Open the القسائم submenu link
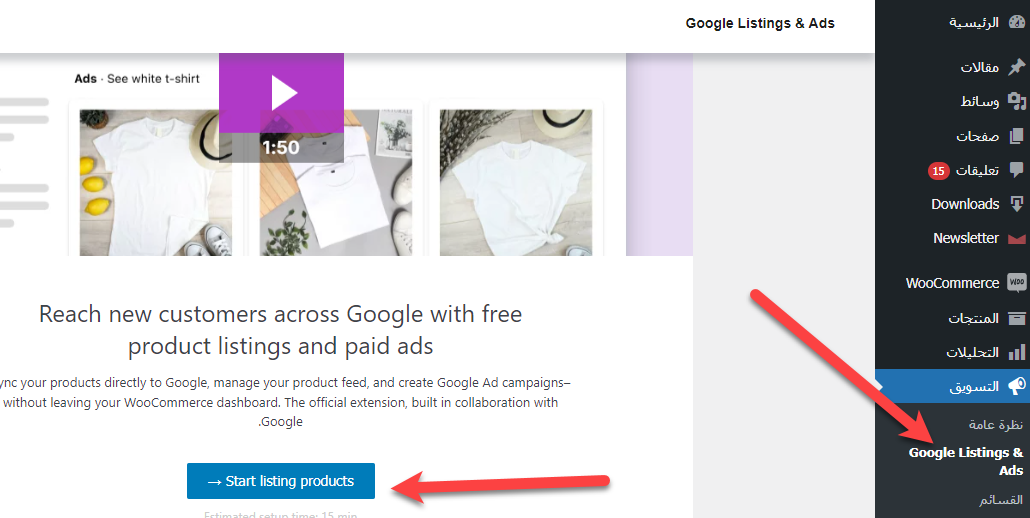 pos(1000,500)
